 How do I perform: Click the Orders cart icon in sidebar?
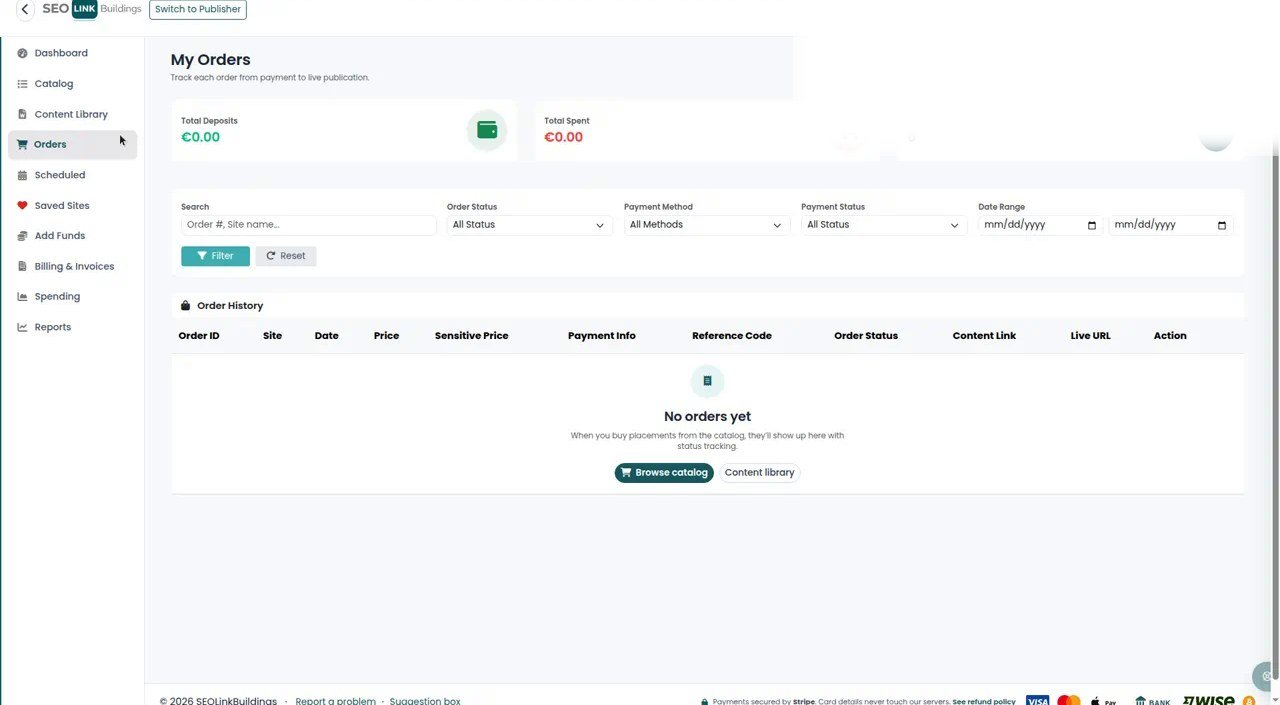(x=22, y=144)
